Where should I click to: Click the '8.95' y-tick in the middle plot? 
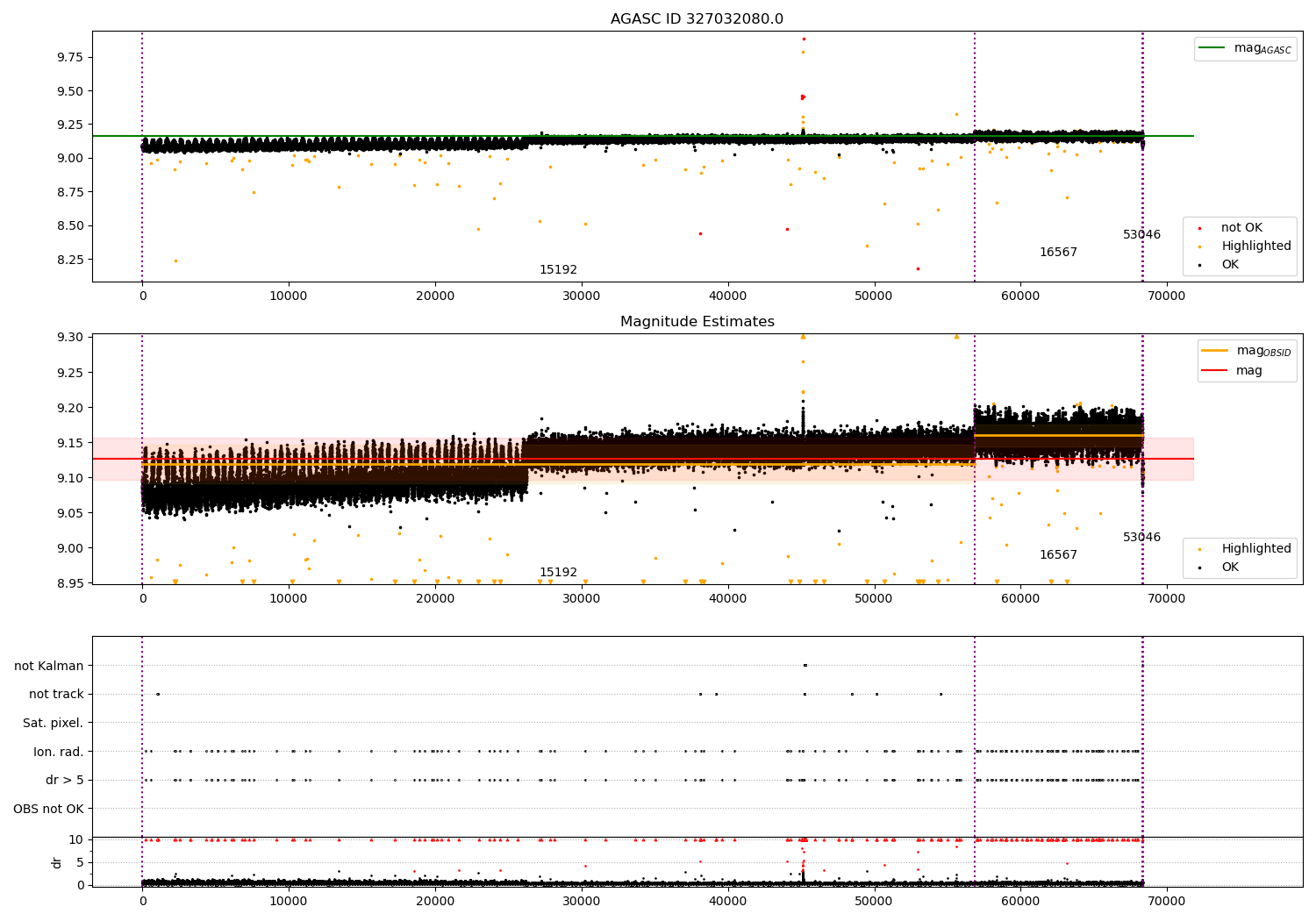[x=71, y=583]
